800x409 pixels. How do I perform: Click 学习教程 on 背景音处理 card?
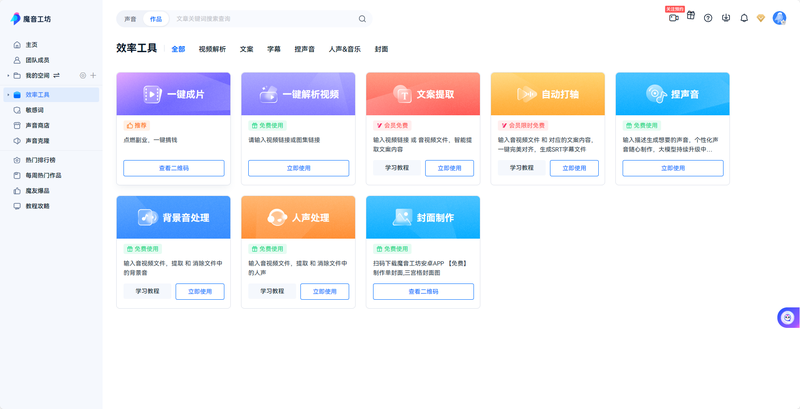click(147, 291)
